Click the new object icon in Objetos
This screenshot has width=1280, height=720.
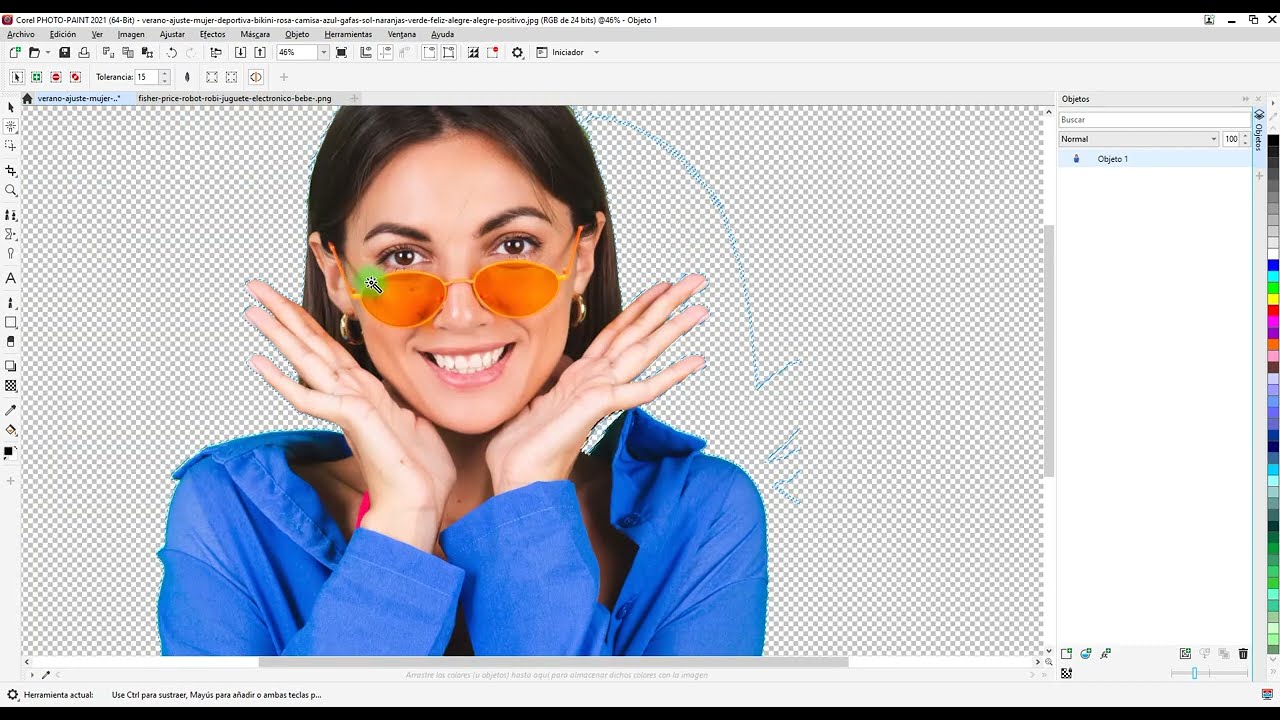click(1066, 653)
